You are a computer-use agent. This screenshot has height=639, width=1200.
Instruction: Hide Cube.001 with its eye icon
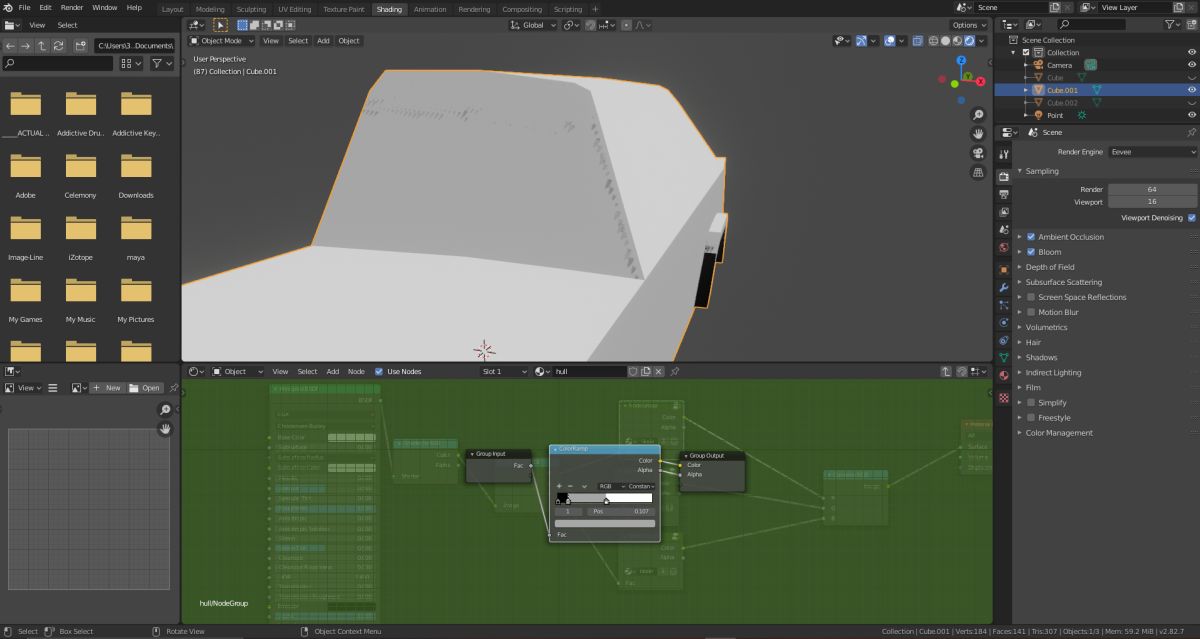1191,90
